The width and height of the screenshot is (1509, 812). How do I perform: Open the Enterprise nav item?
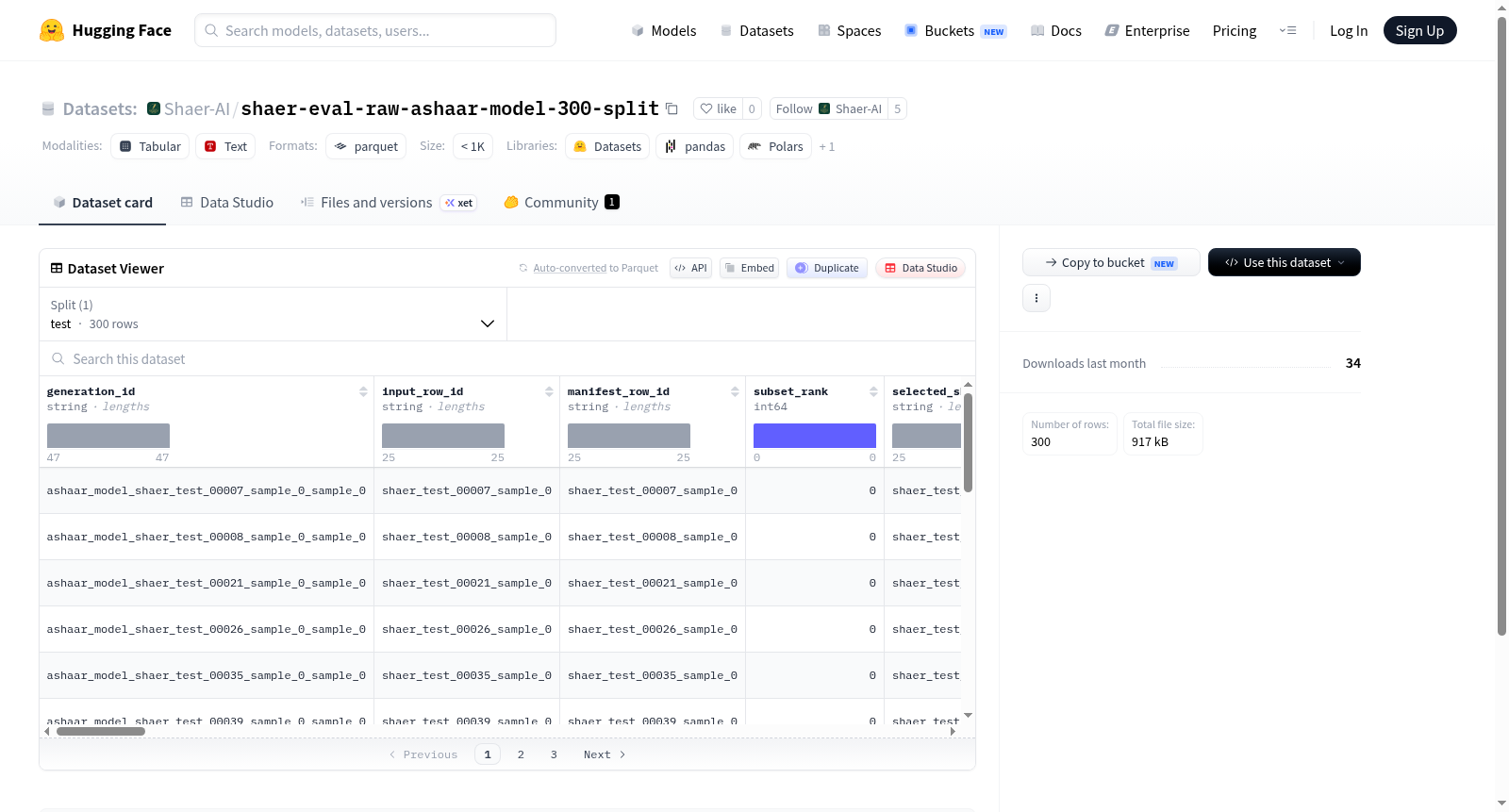pyautogui.click(x=1148, y=30)
